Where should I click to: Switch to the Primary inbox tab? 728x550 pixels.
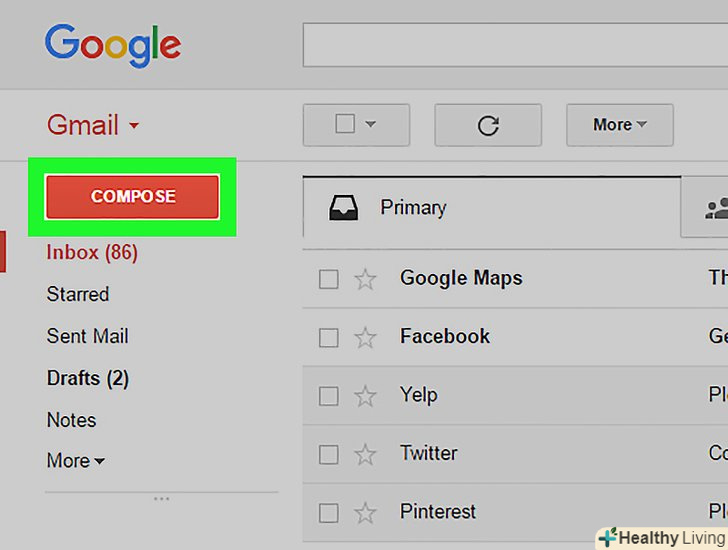(x=492, y=207)
